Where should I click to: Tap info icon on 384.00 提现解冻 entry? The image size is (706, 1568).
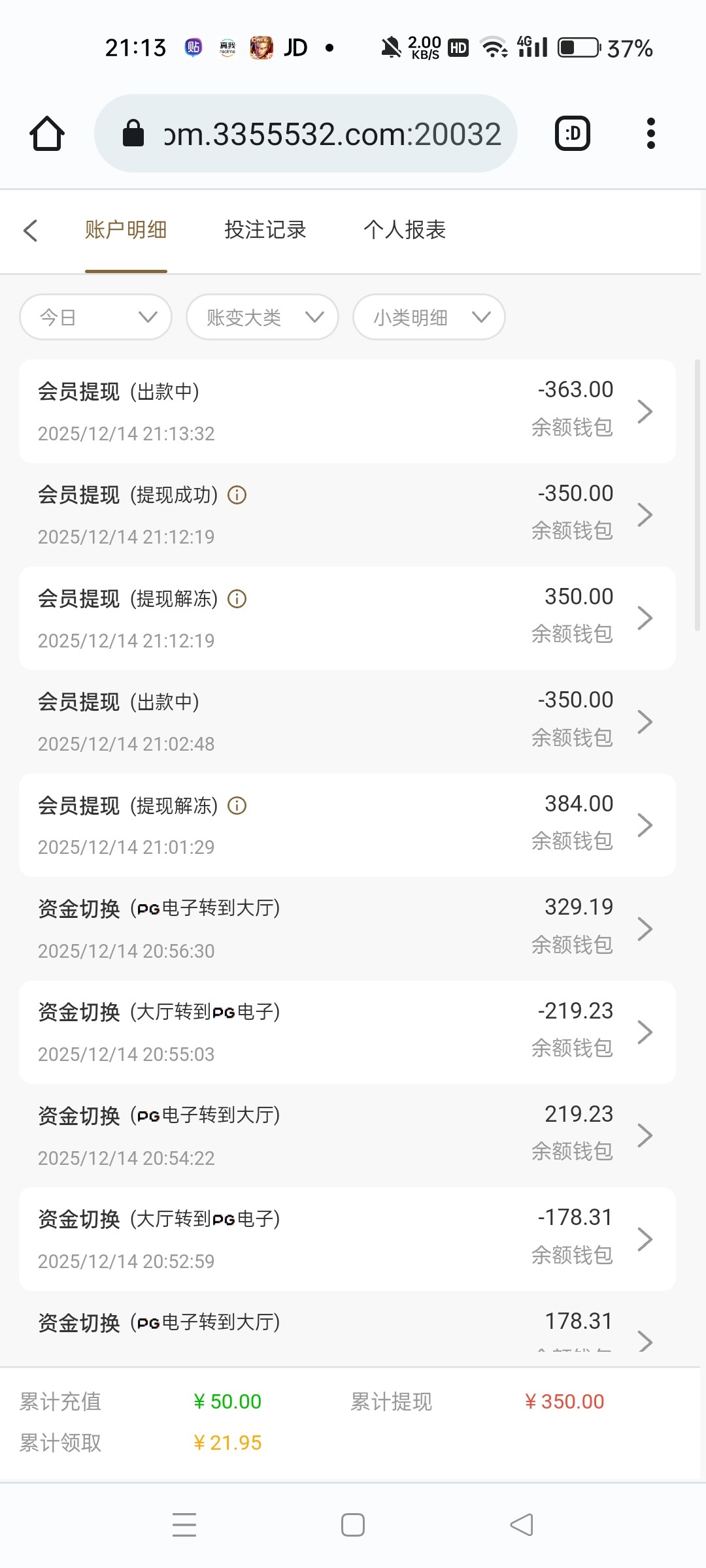pyautogui.click(x=237, y=806)
